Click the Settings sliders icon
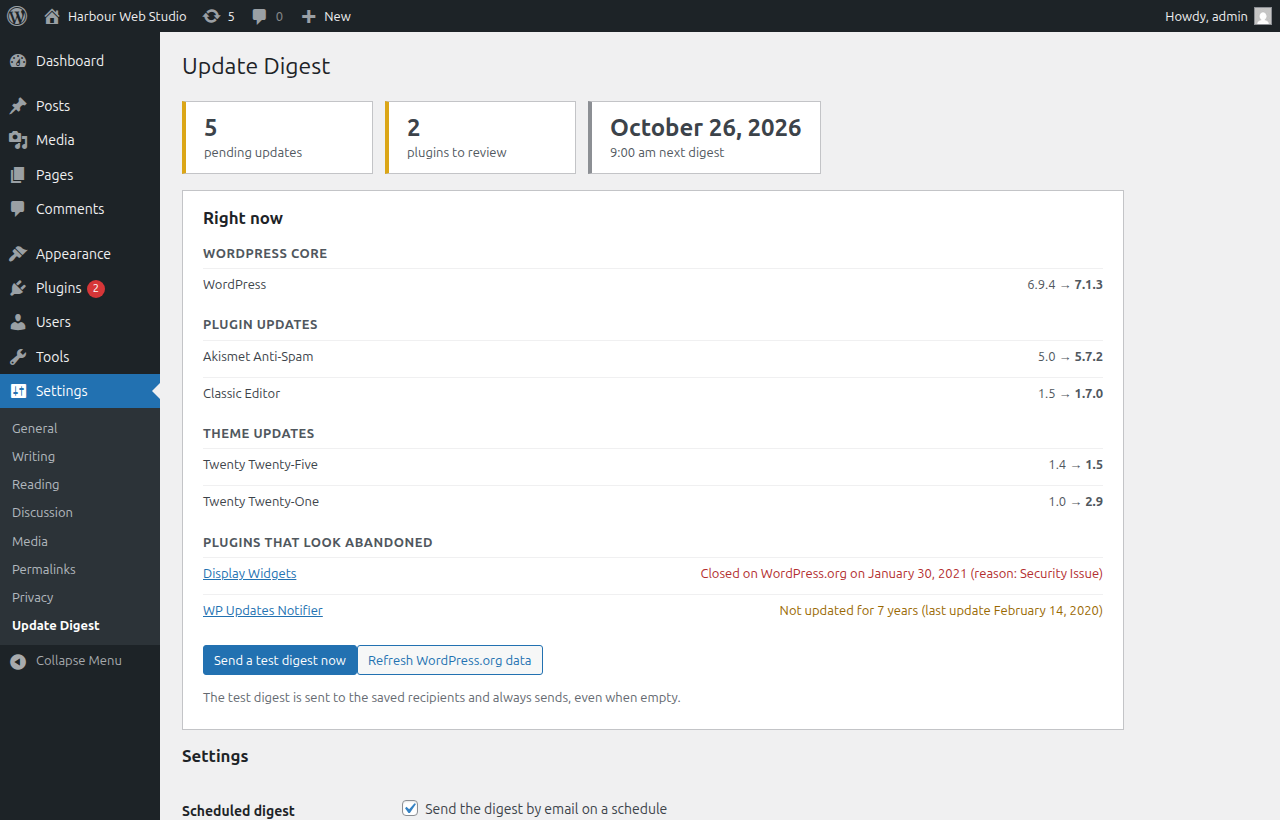The height and width of the screenshot is (820, 1280). (x=18, y=391)
